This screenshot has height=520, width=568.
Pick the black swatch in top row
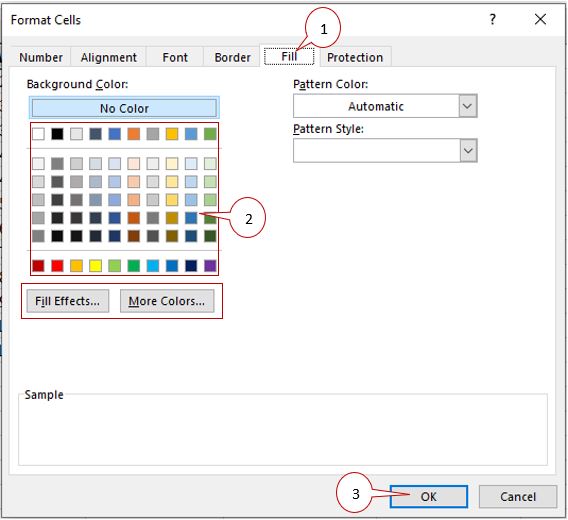pos(57,134)
